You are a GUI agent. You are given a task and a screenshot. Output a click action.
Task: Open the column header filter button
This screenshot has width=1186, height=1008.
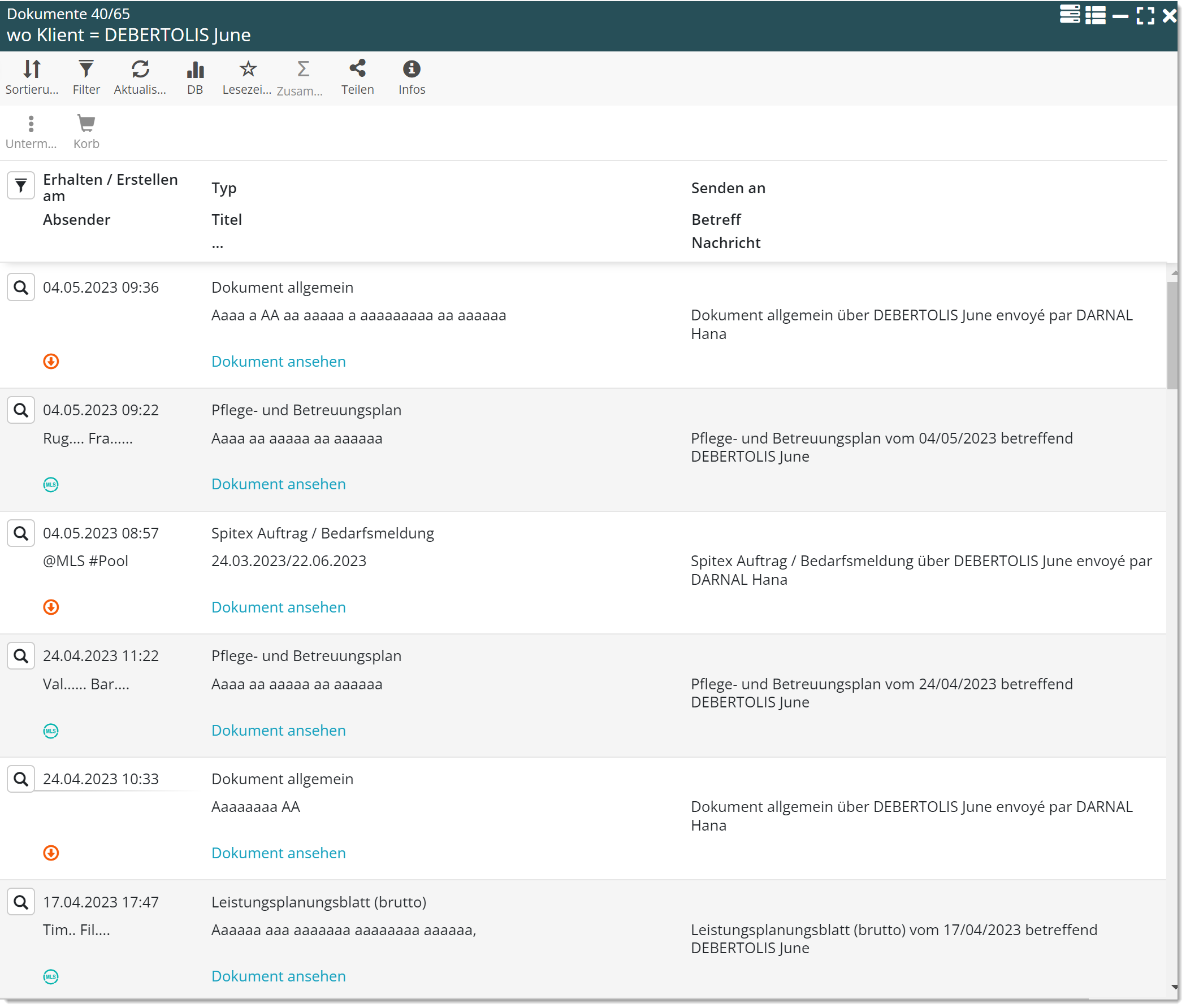coord(20,185)
